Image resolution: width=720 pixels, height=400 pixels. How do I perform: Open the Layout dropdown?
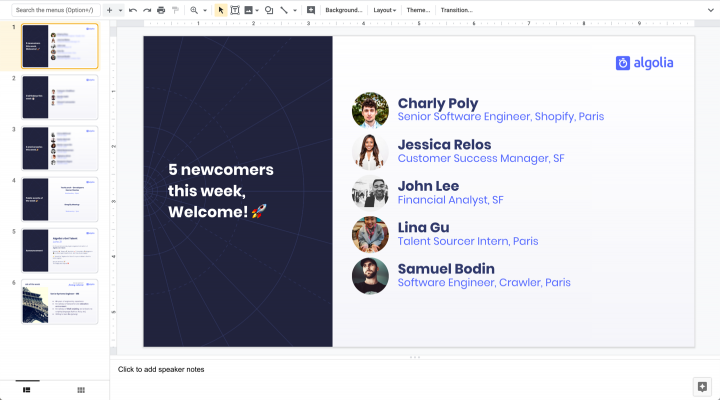point(384,10)
